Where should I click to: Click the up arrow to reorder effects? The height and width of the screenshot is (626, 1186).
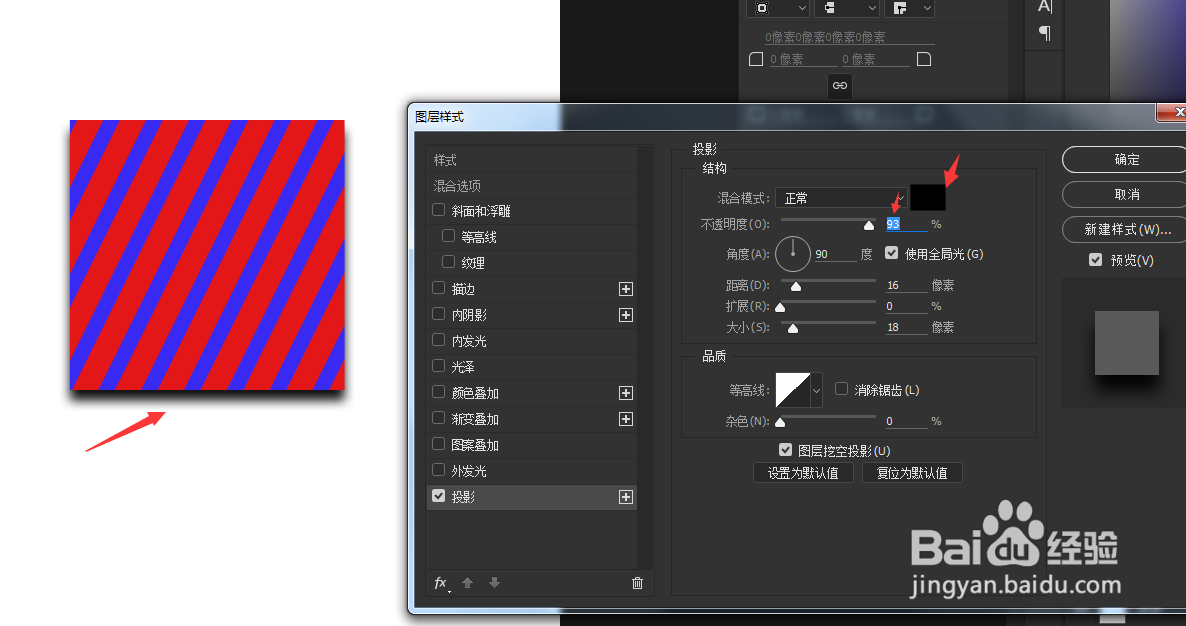coord(468,583)
